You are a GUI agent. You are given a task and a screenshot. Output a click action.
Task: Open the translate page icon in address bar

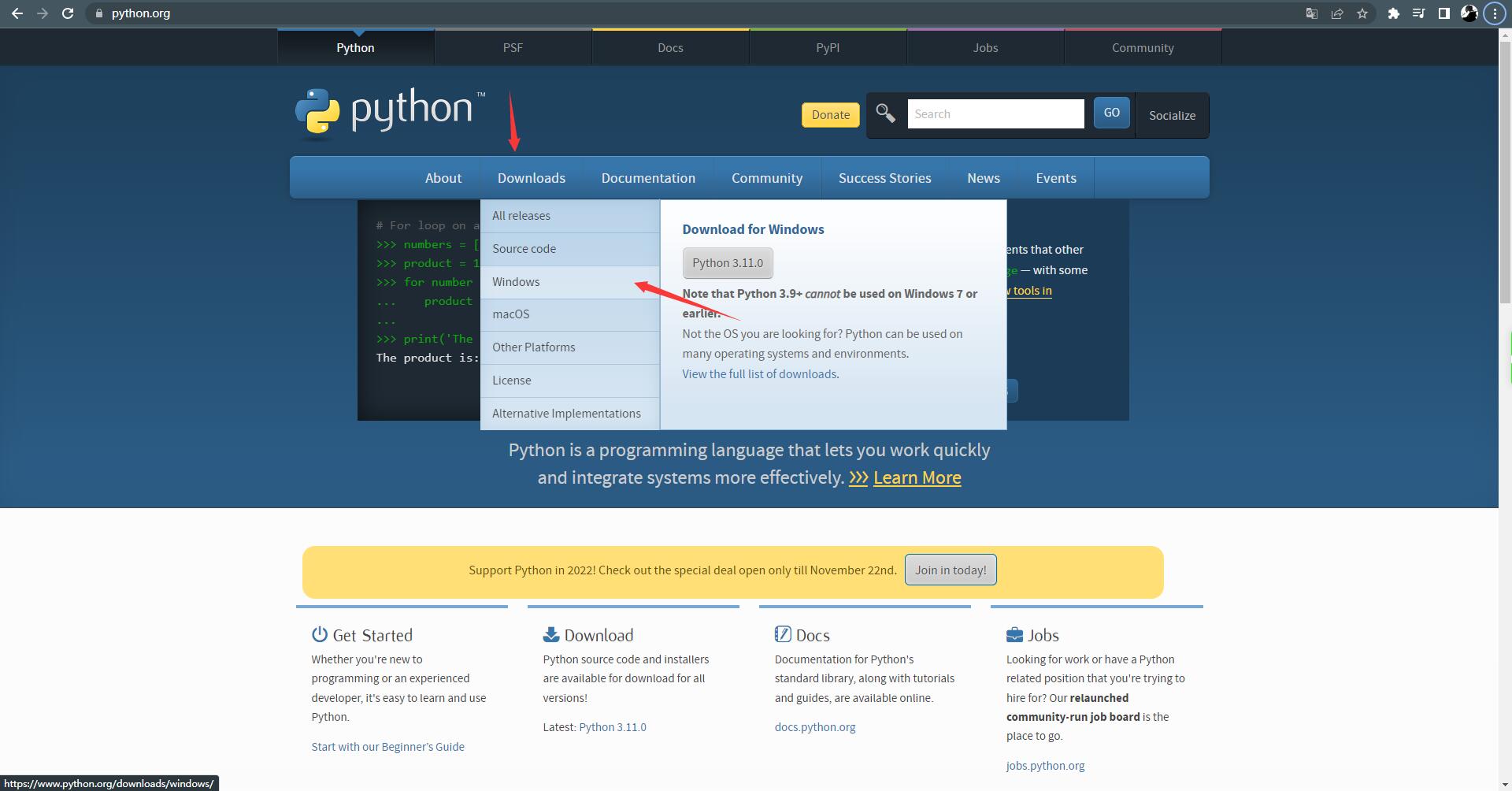pos(1312,13)
